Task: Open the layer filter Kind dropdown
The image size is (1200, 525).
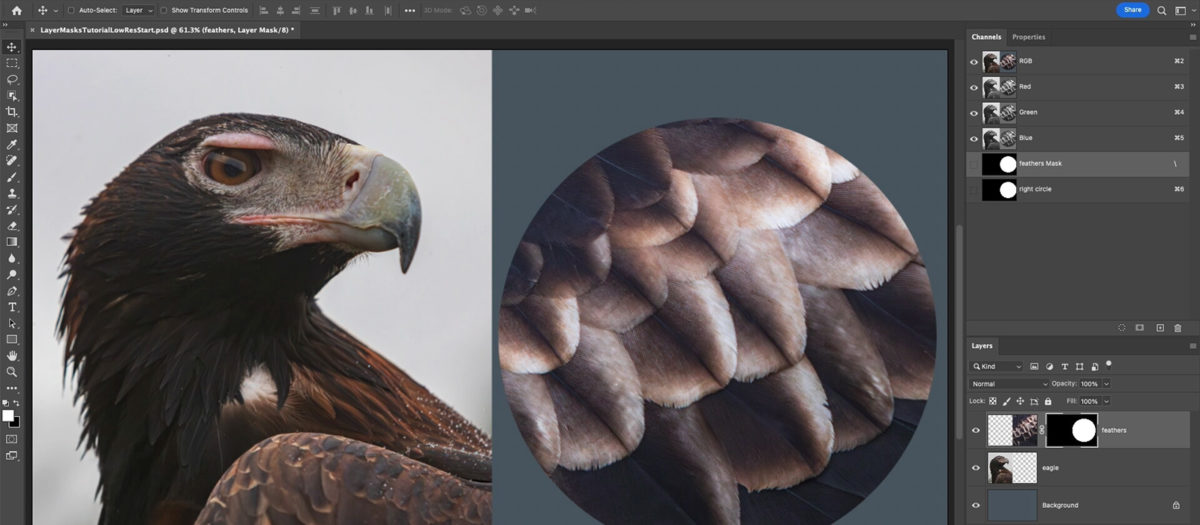Action: pyautogui.click(x=996, y=367)
